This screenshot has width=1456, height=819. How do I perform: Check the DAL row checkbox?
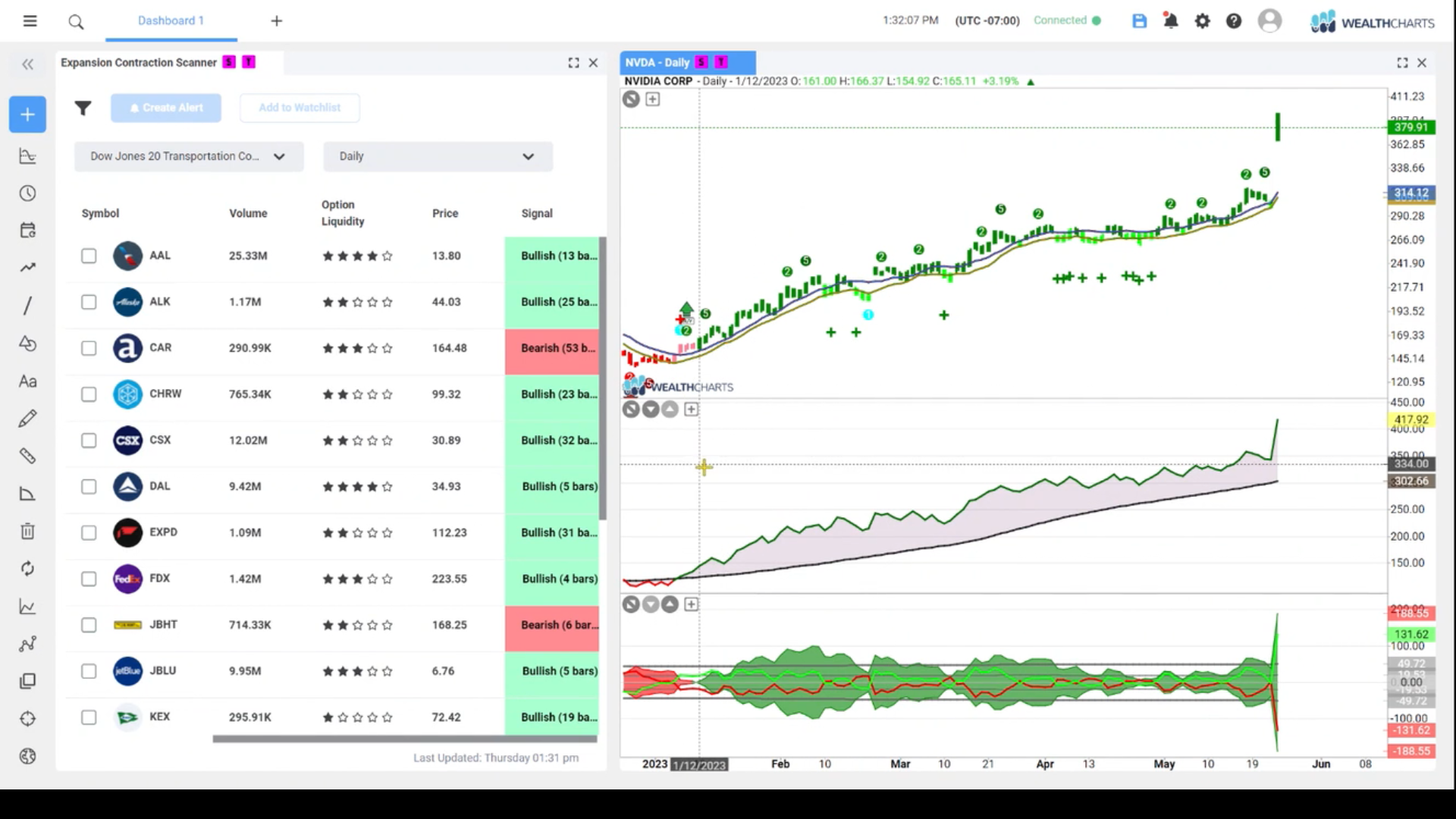point(89,487)
